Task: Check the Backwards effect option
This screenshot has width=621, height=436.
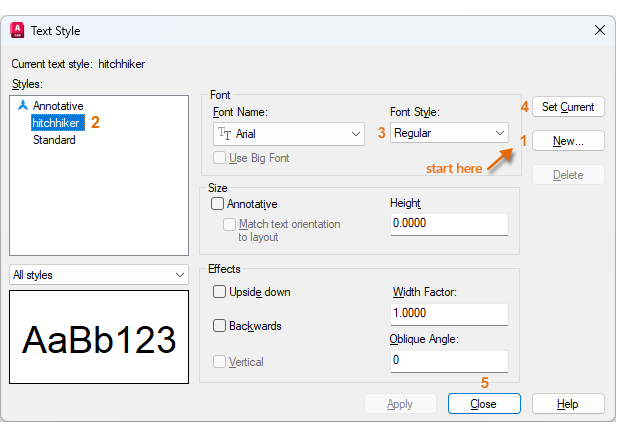Action: click(219, 326)
